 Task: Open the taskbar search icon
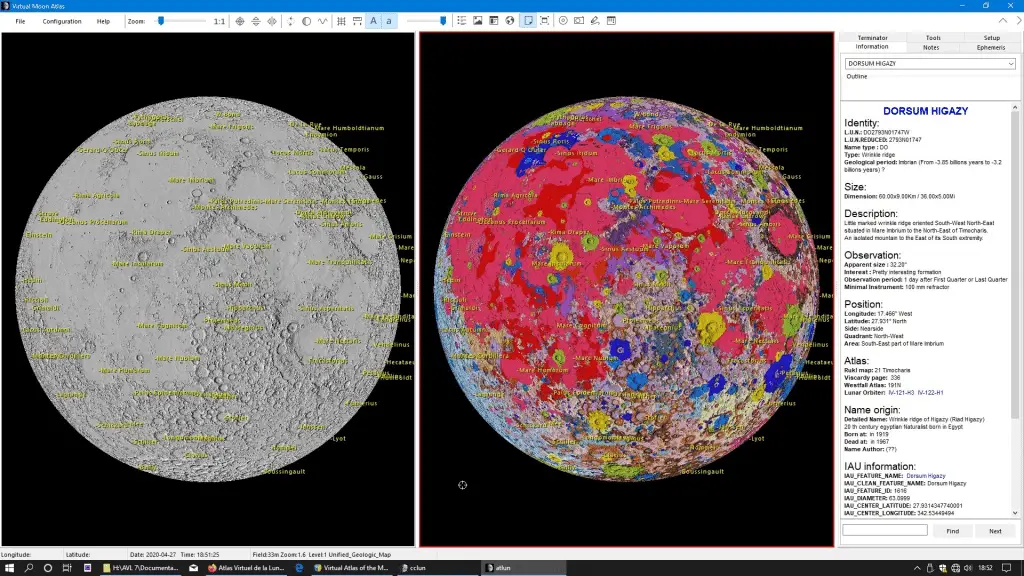pos(29,568)
